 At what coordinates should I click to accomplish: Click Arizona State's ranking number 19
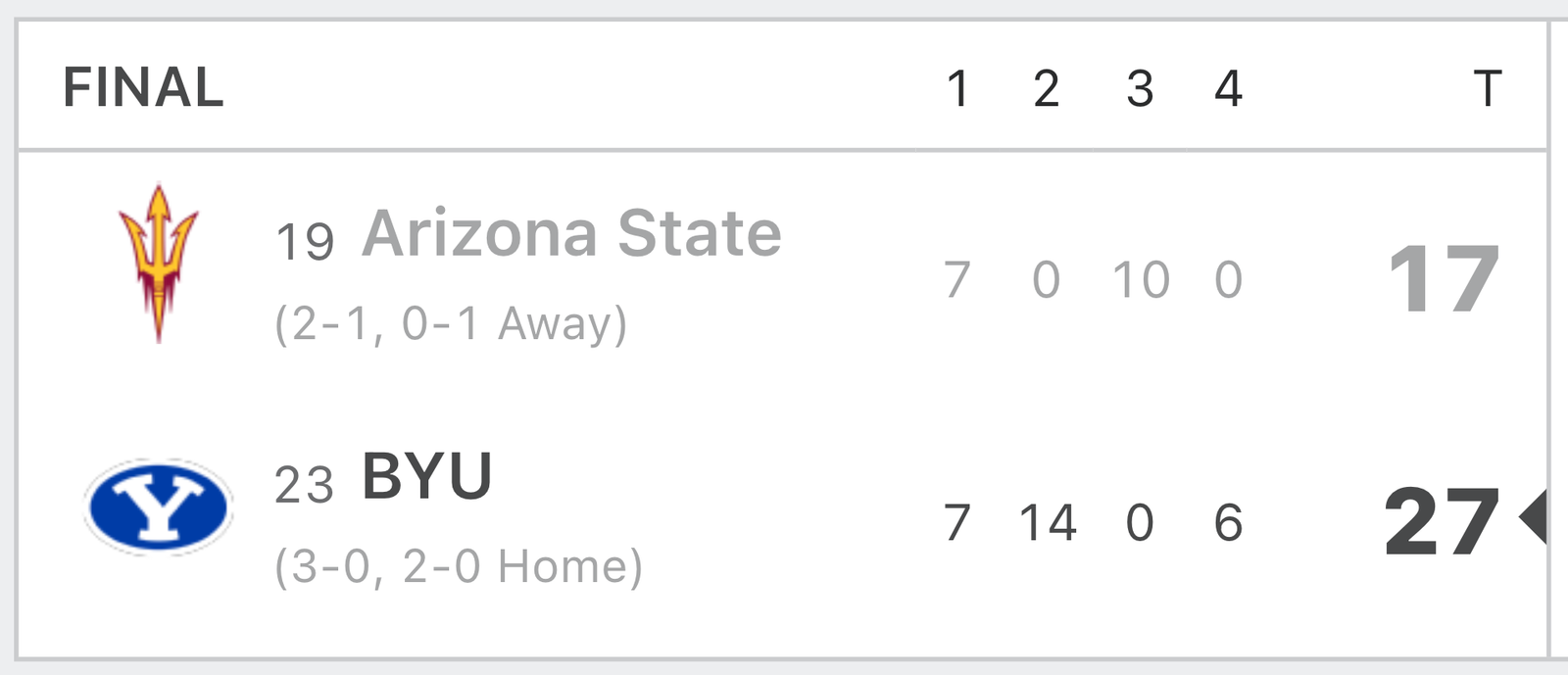(x=305, y=241)
